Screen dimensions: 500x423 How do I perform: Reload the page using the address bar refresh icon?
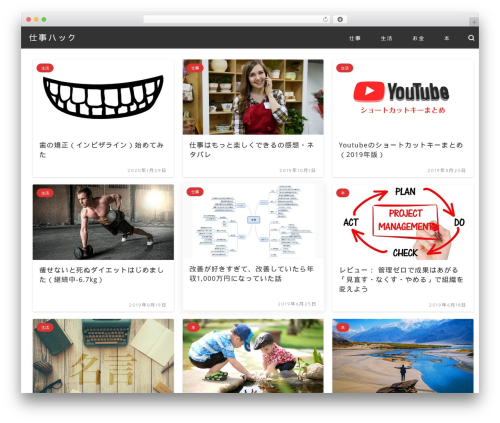tap(325, 20)
